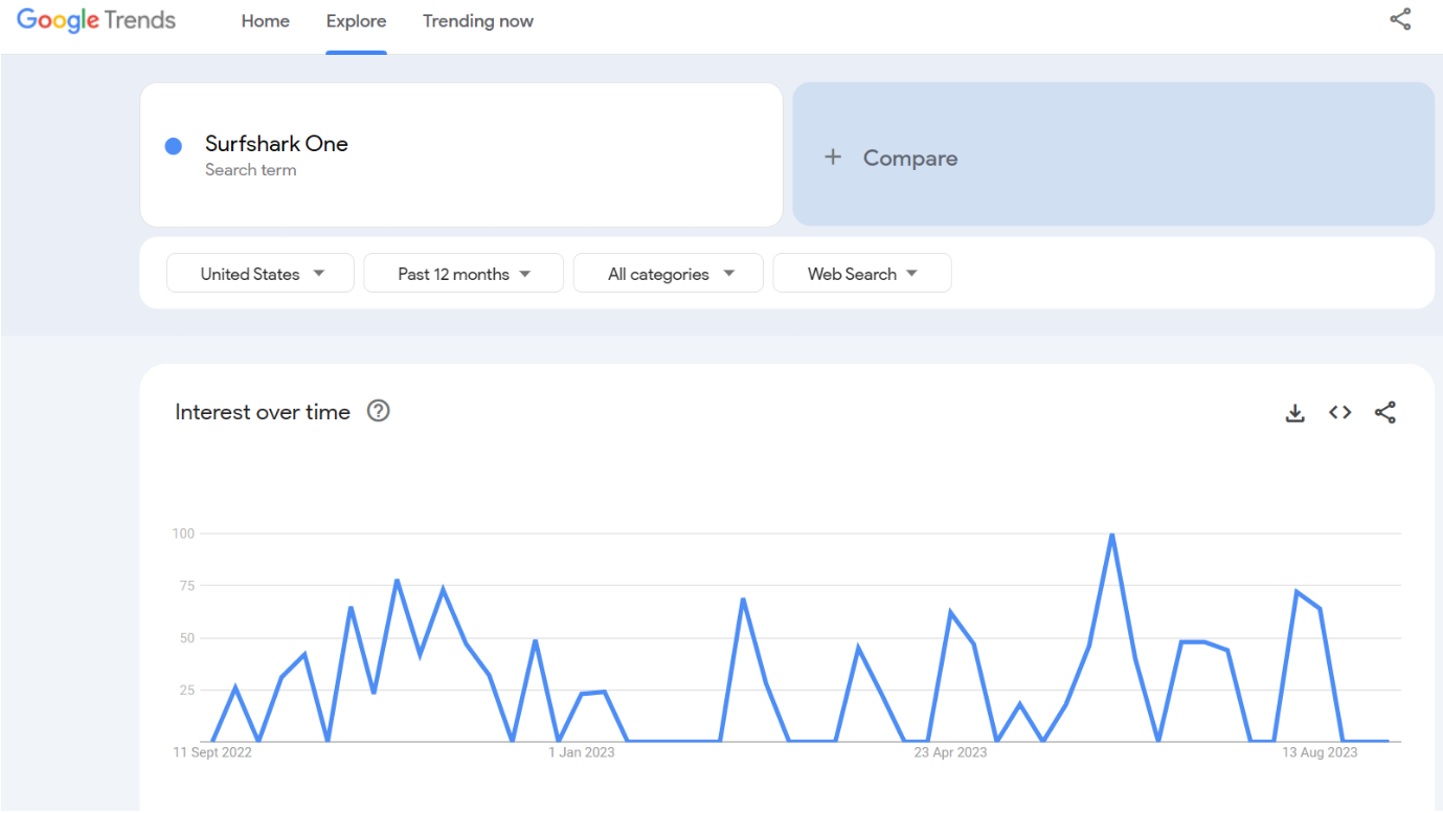Open the All categories dropdown

pyautogui.click(x=668, y=273)
